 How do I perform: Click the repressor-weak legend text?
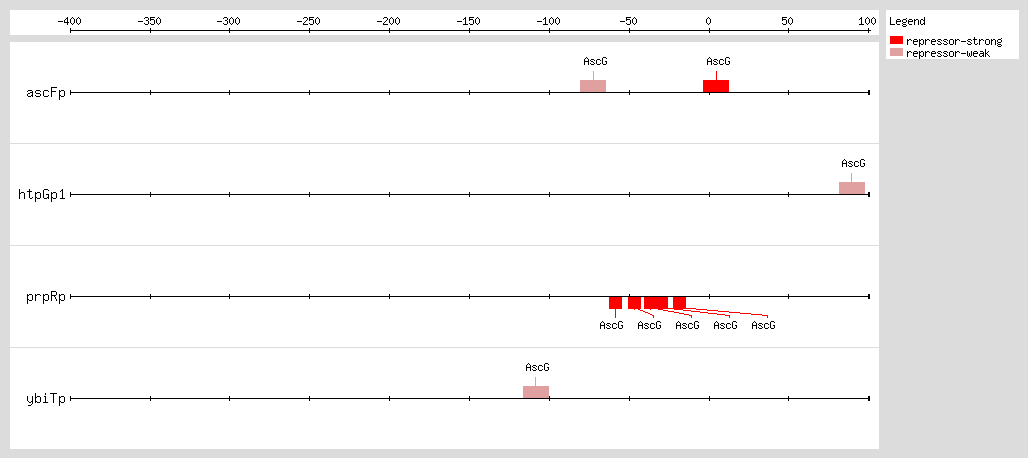point(948,53)
